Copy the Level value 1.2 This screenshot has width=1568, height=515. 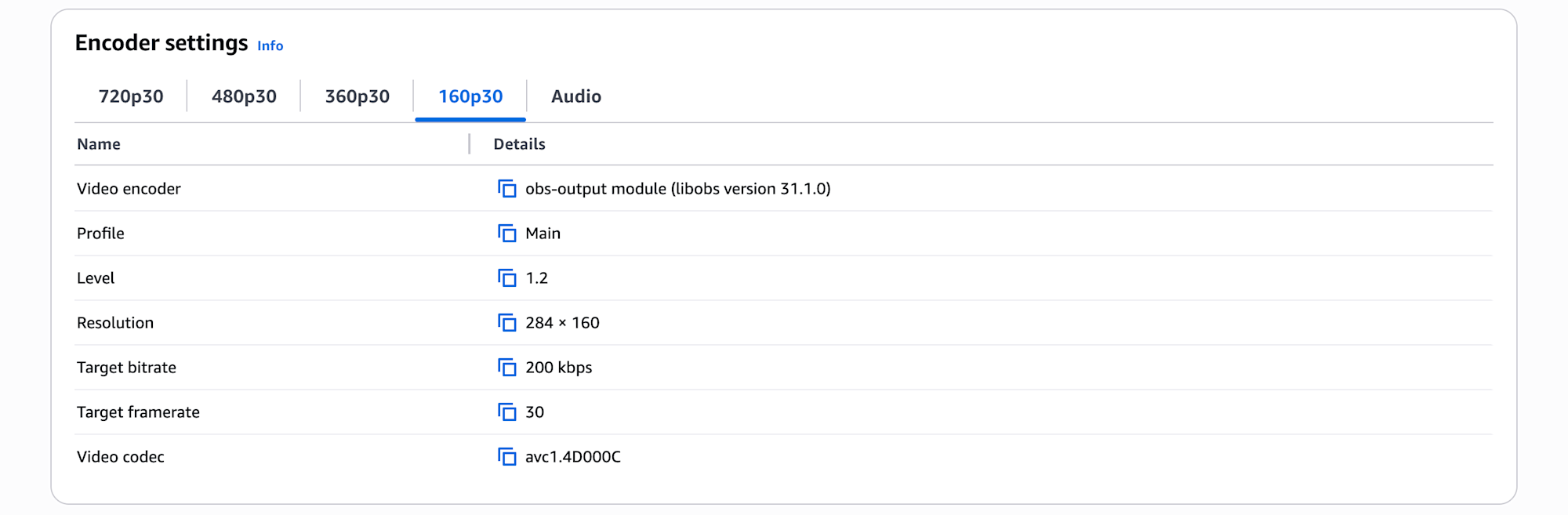[x=507, y=278]
